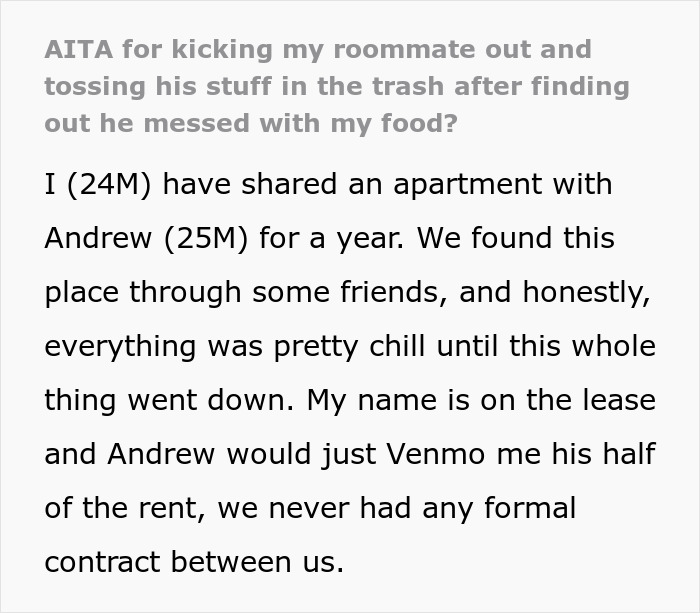Select the word "year." in the body
Viewport: 700px width, 613px height.
pos(370,239)
